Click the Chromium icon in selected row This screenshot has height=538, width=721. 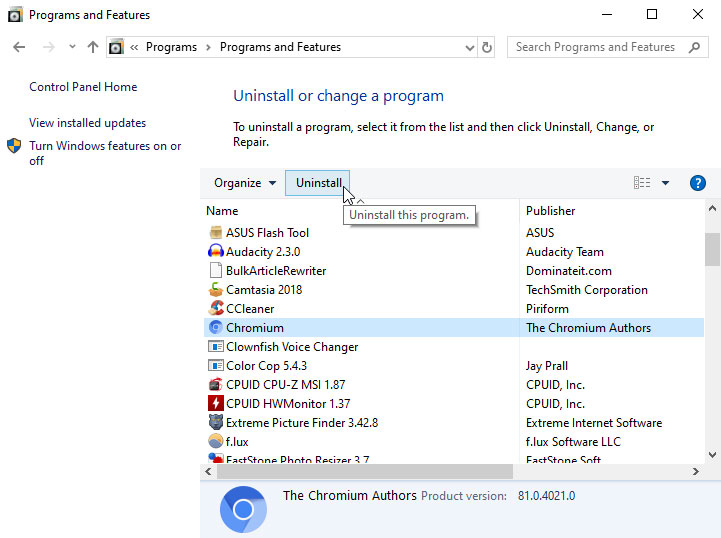[x=215, y=327]
